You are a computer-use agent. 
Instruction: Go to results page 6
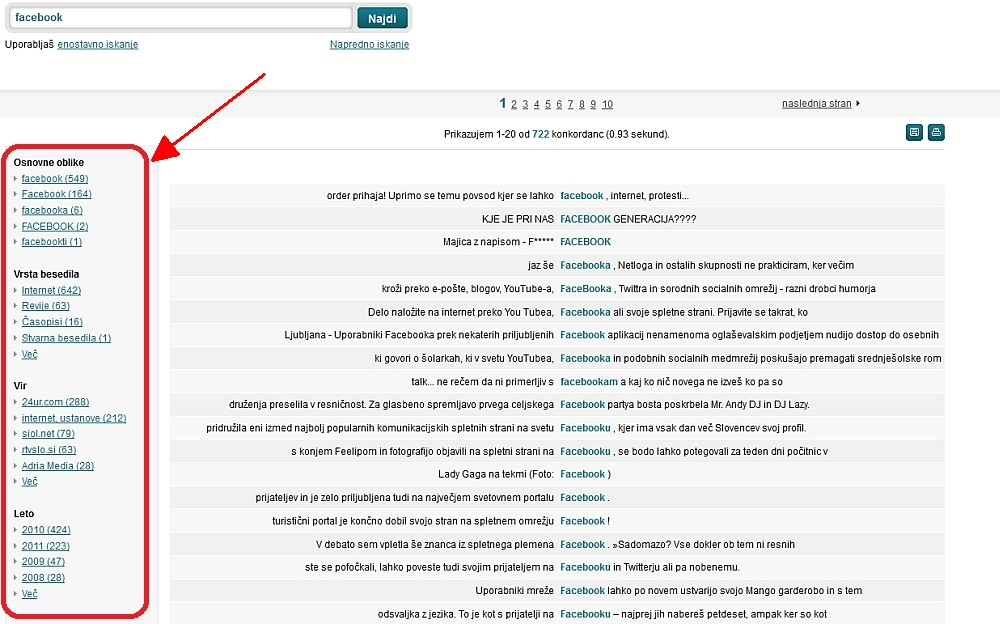click(559, 104)
